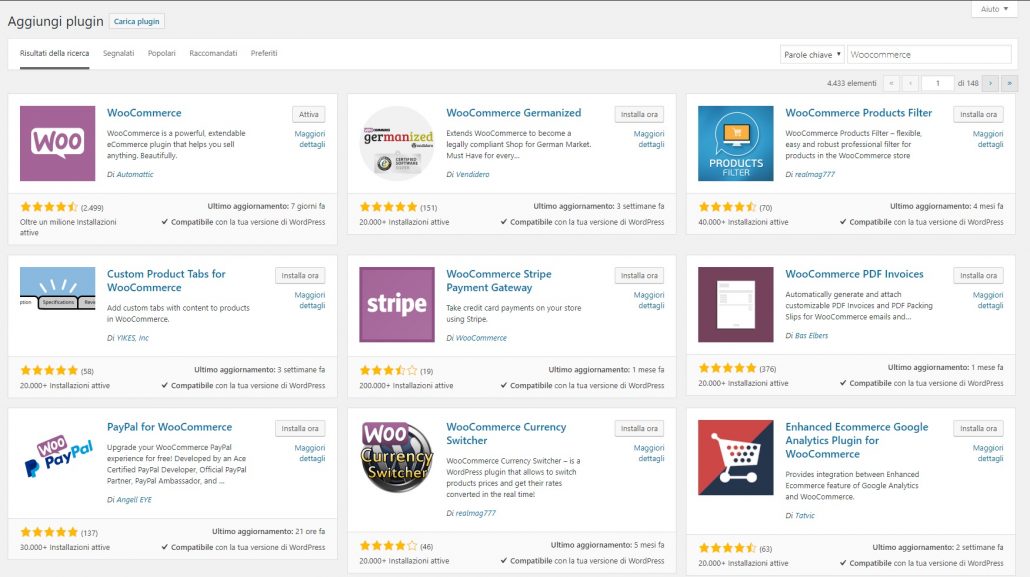Viewport: 1030px width, 577px height.
Task: Select the PayPal for WooCommerce logo
Action: point(57,458)
